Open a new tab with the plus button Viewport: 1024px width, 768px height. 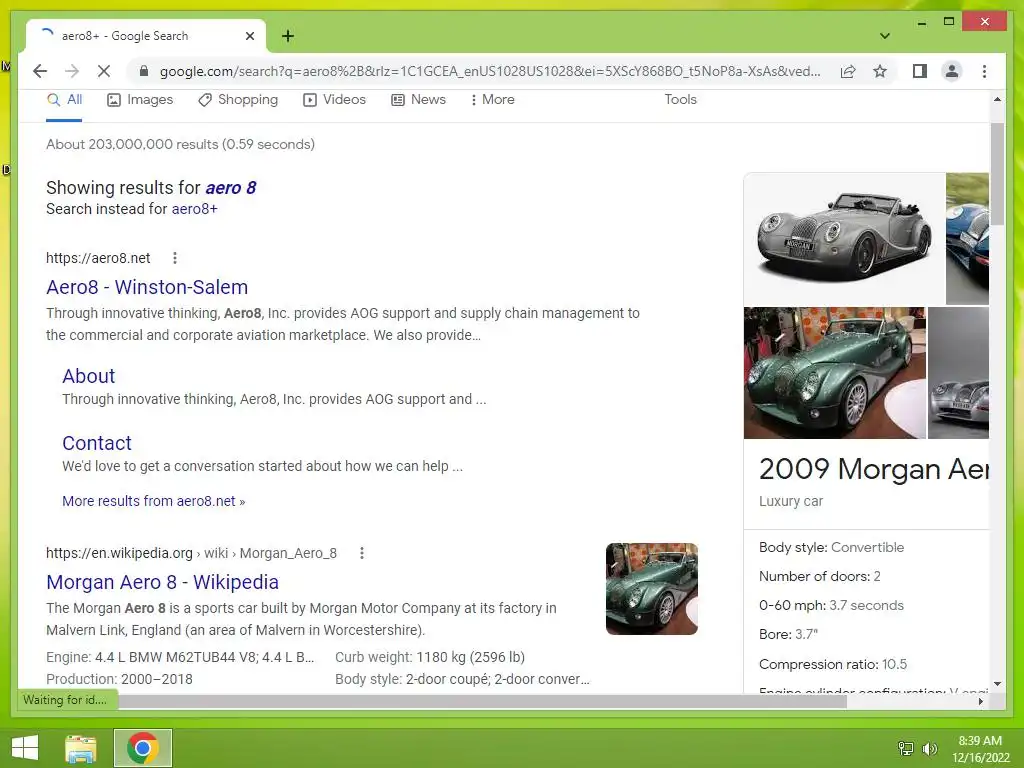[x=288, y=36]
